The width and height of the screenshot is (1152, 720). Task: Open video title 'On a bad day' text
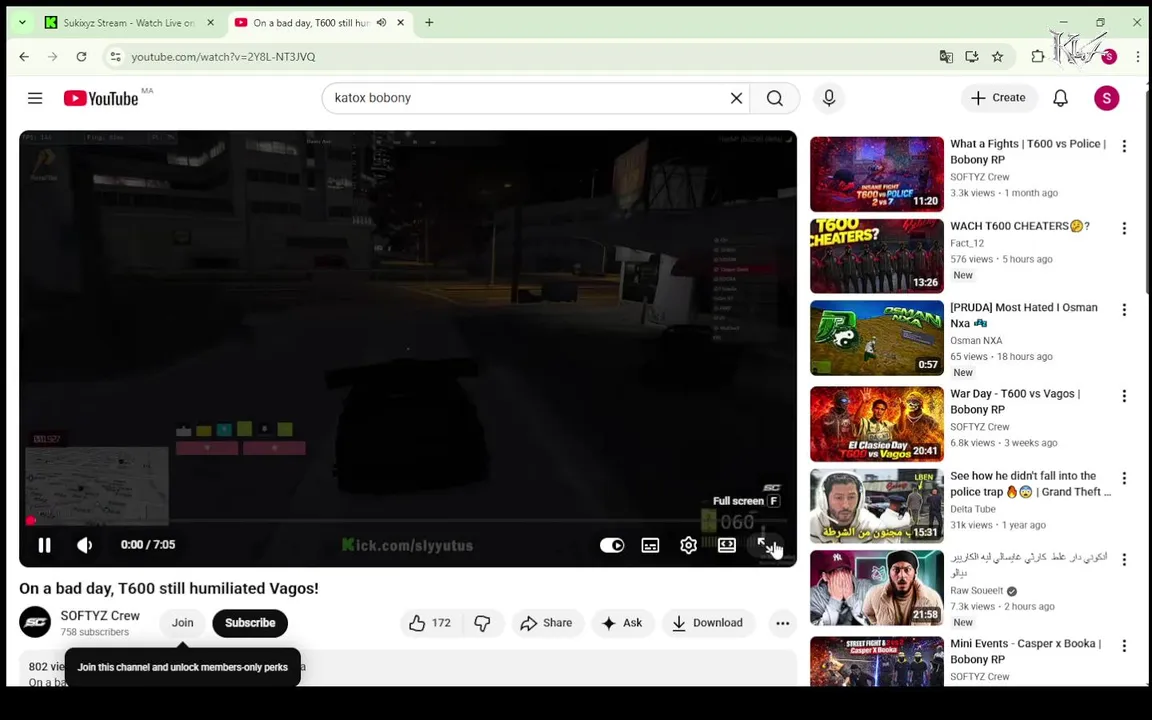point(169,588)
